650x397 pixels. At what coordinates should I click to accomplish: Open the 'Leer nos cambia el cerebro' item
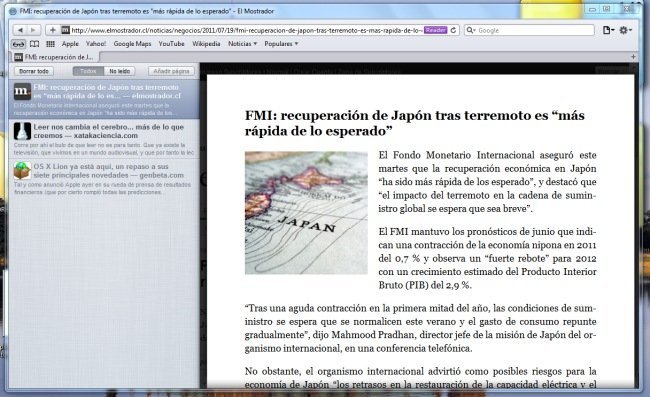104,139
